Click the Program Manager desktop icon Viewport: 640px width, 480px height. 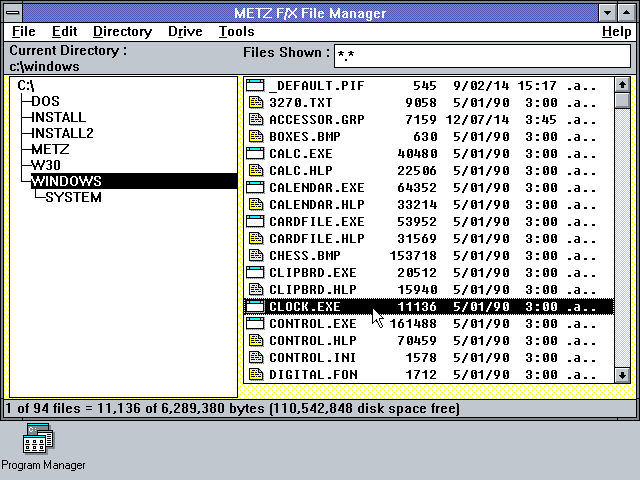tap(38, 439)
